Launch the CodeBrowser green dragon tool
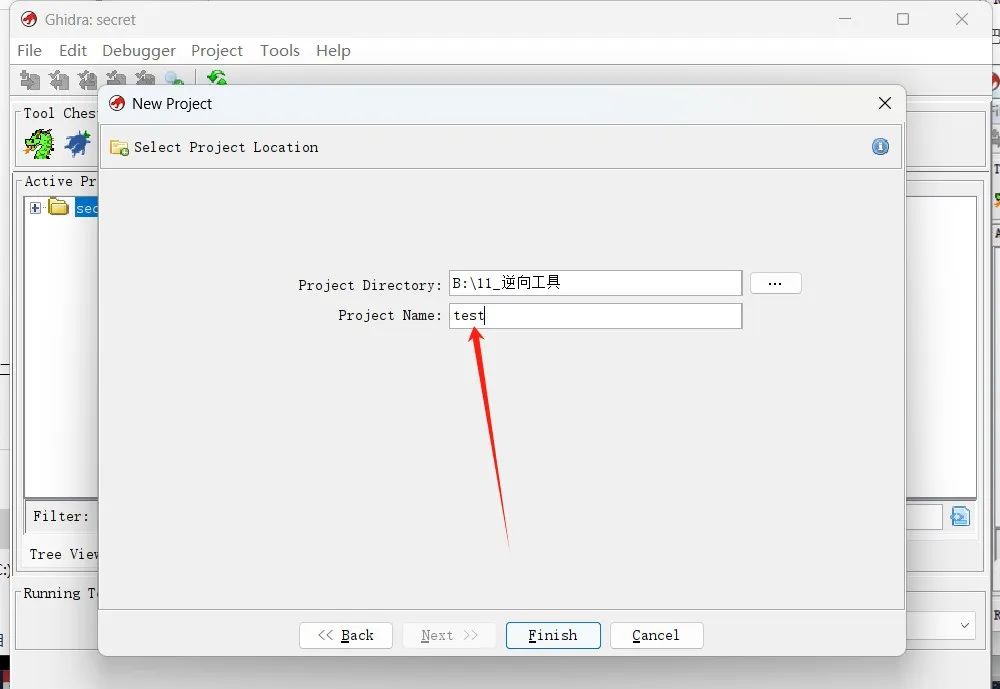The height and width of the screenshot is (689, 1000). [40, 144]
